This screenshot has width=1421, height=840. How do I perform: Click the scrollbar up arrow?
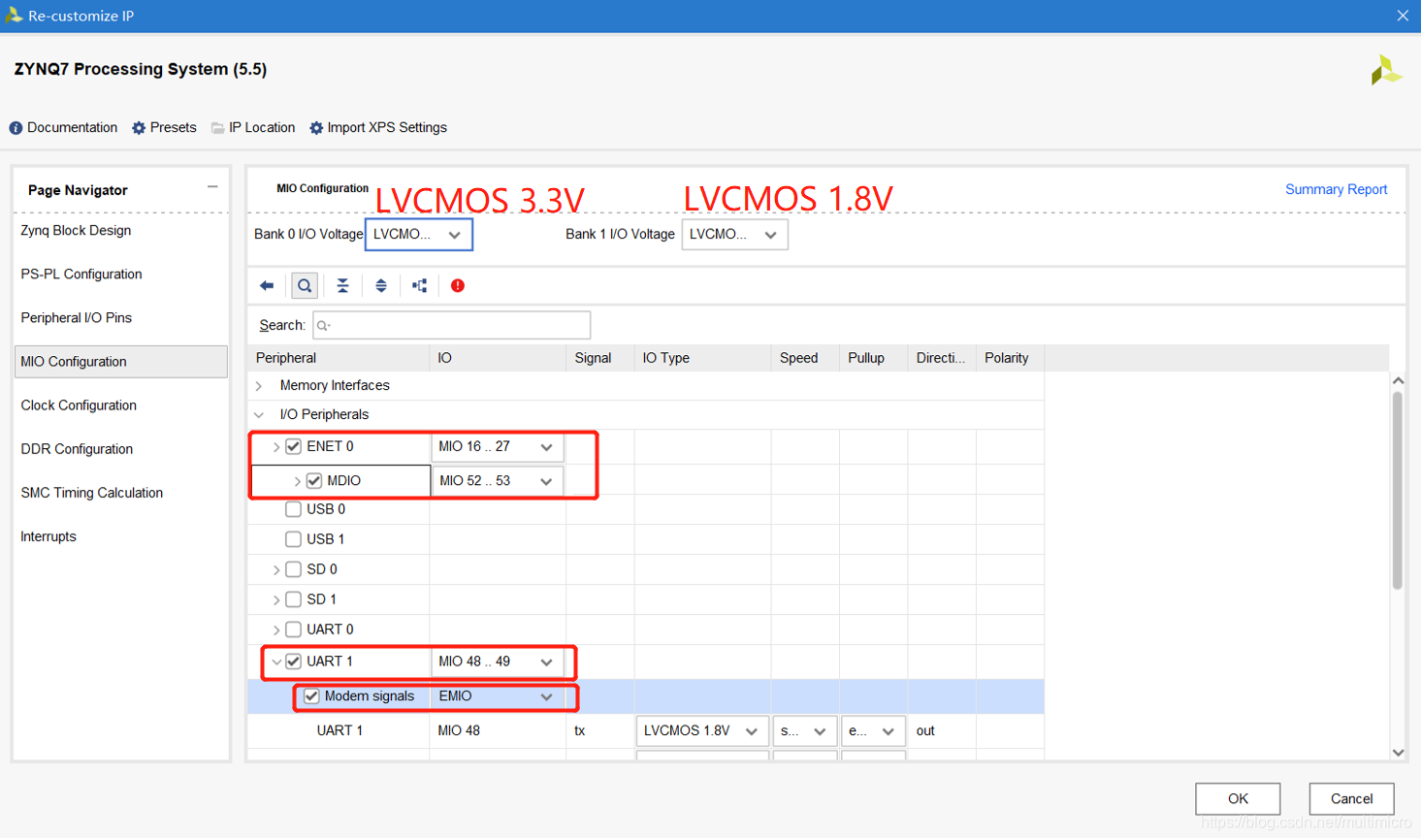[x=1398, y=380]
